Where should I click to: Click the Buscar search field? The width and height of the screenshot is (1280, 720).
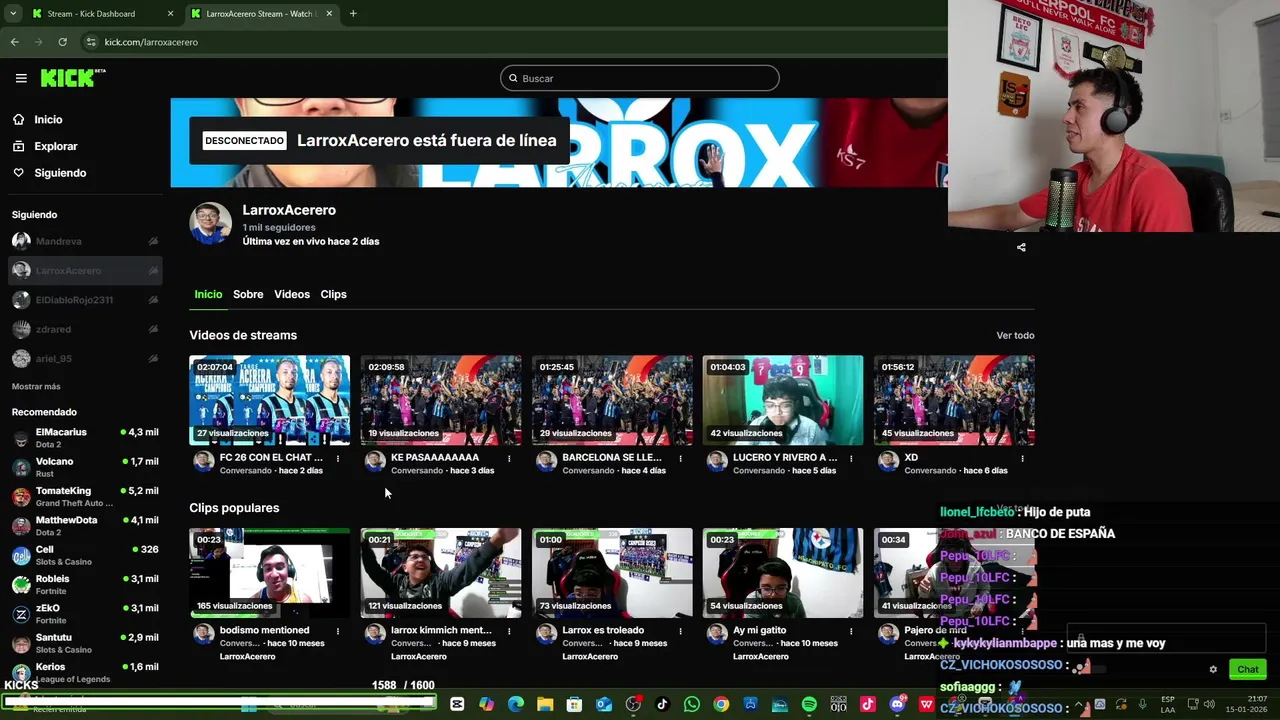pyautogui.click(x=640, y=78)
